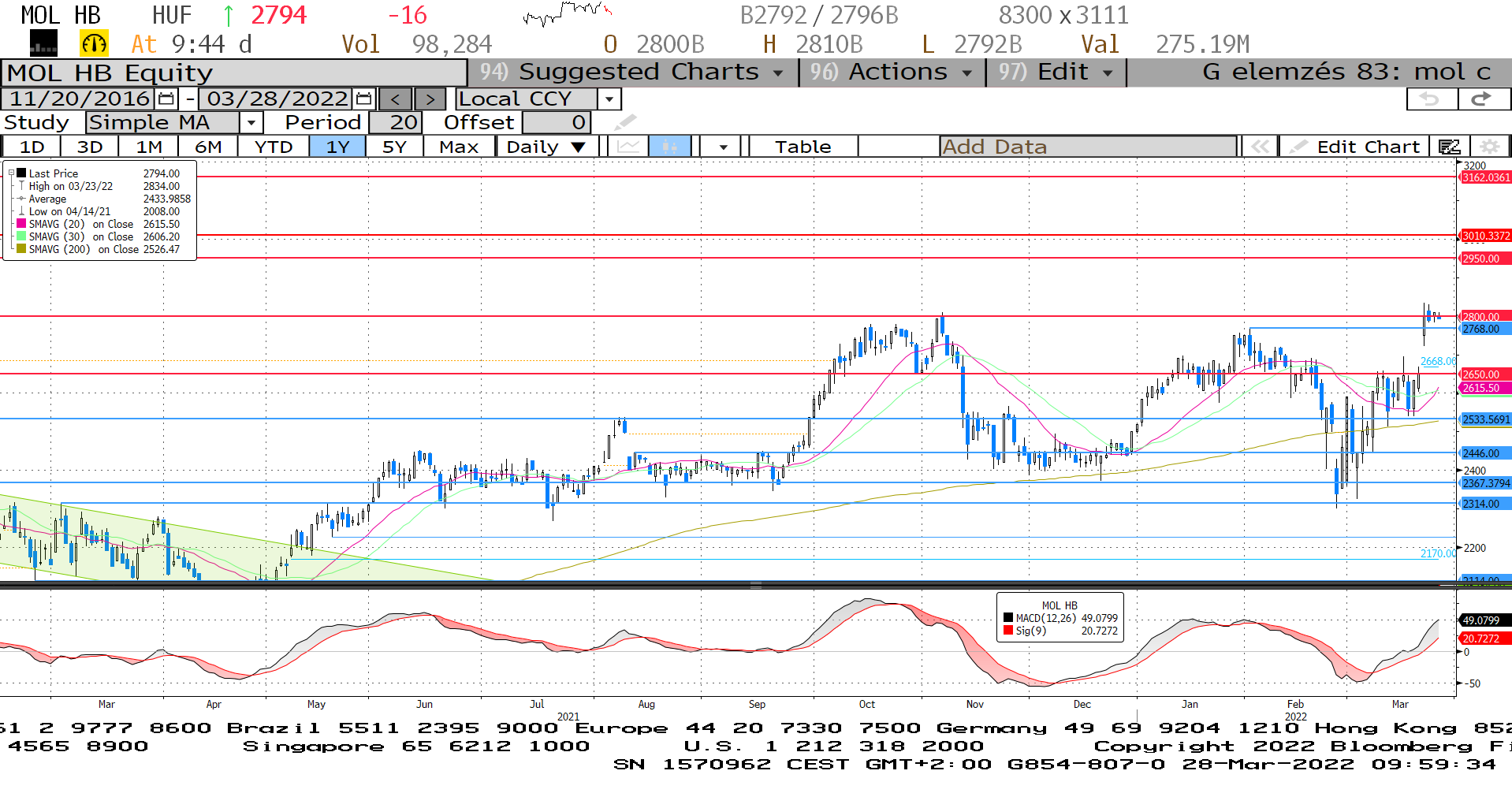Click the Low on 04/14/21 marker icon
The image size is (1512, 808).
pyautogui.click(x=21, y=211)
